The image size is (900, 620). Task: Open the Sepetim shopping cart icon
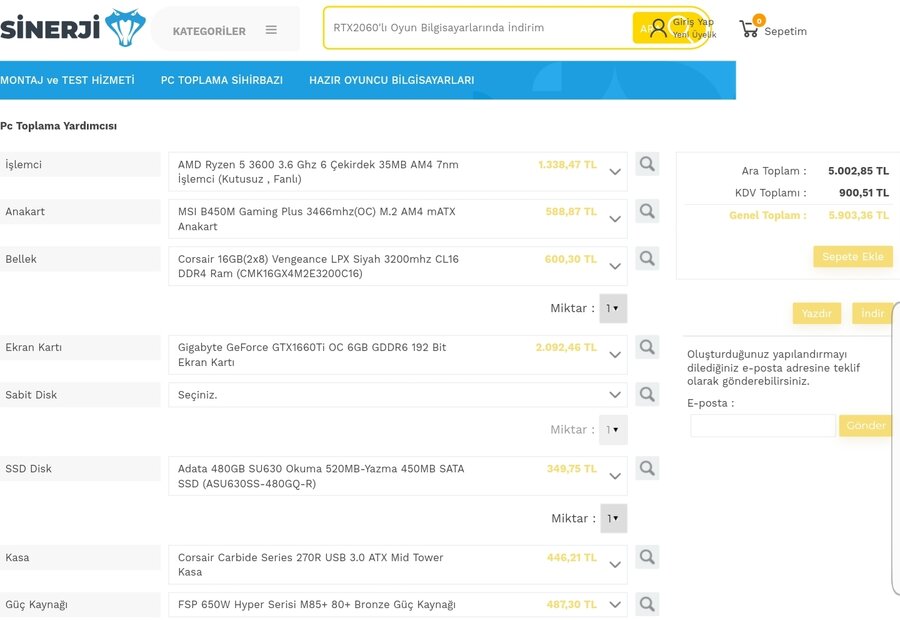click(x=749, y=28)
